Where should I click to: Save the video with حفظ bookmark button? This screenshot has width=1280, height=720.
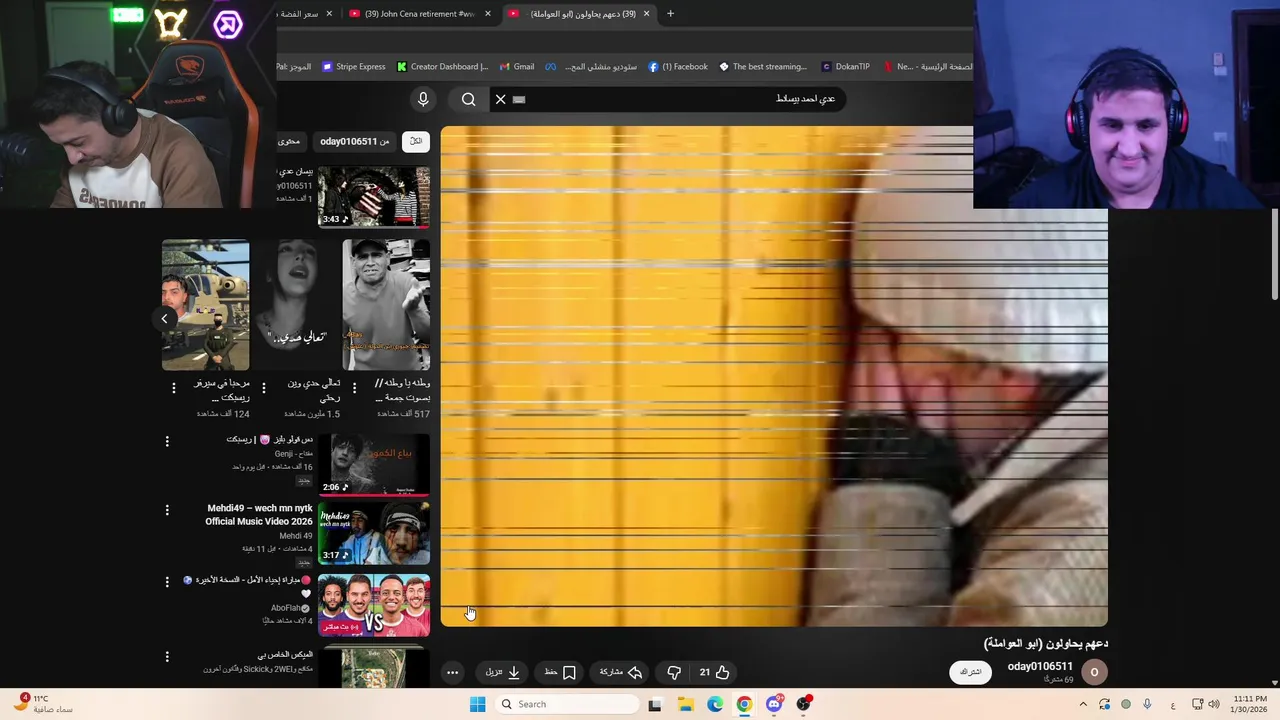click(560, 672)
